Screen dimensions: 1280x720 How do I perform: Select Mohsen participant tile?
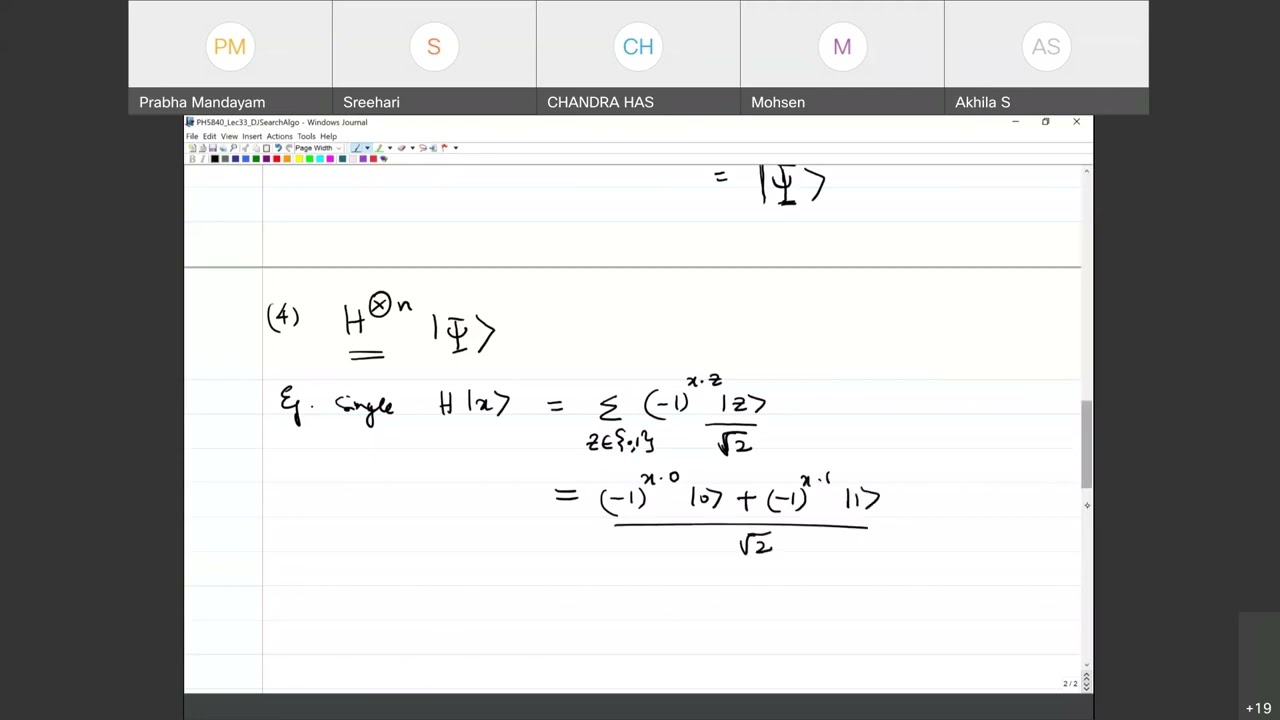tap(842, 57)
